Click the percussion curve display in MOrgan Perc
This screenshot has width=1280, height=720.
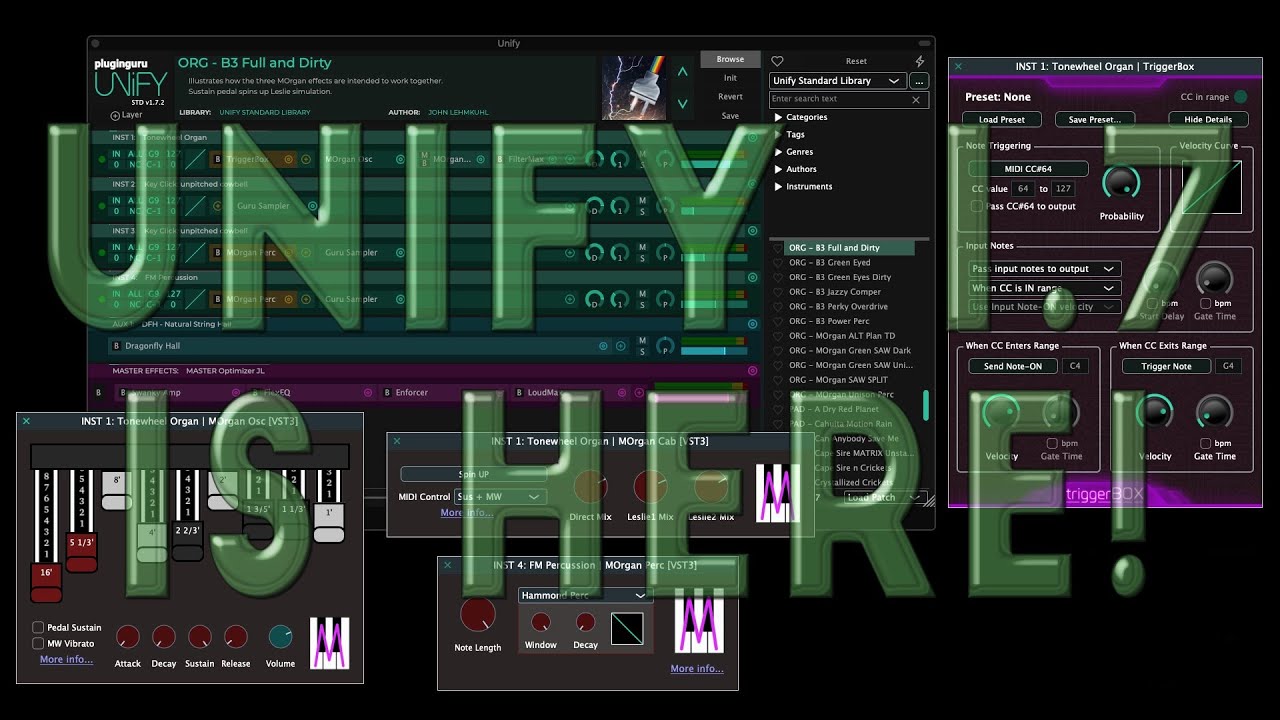(627, 628)
